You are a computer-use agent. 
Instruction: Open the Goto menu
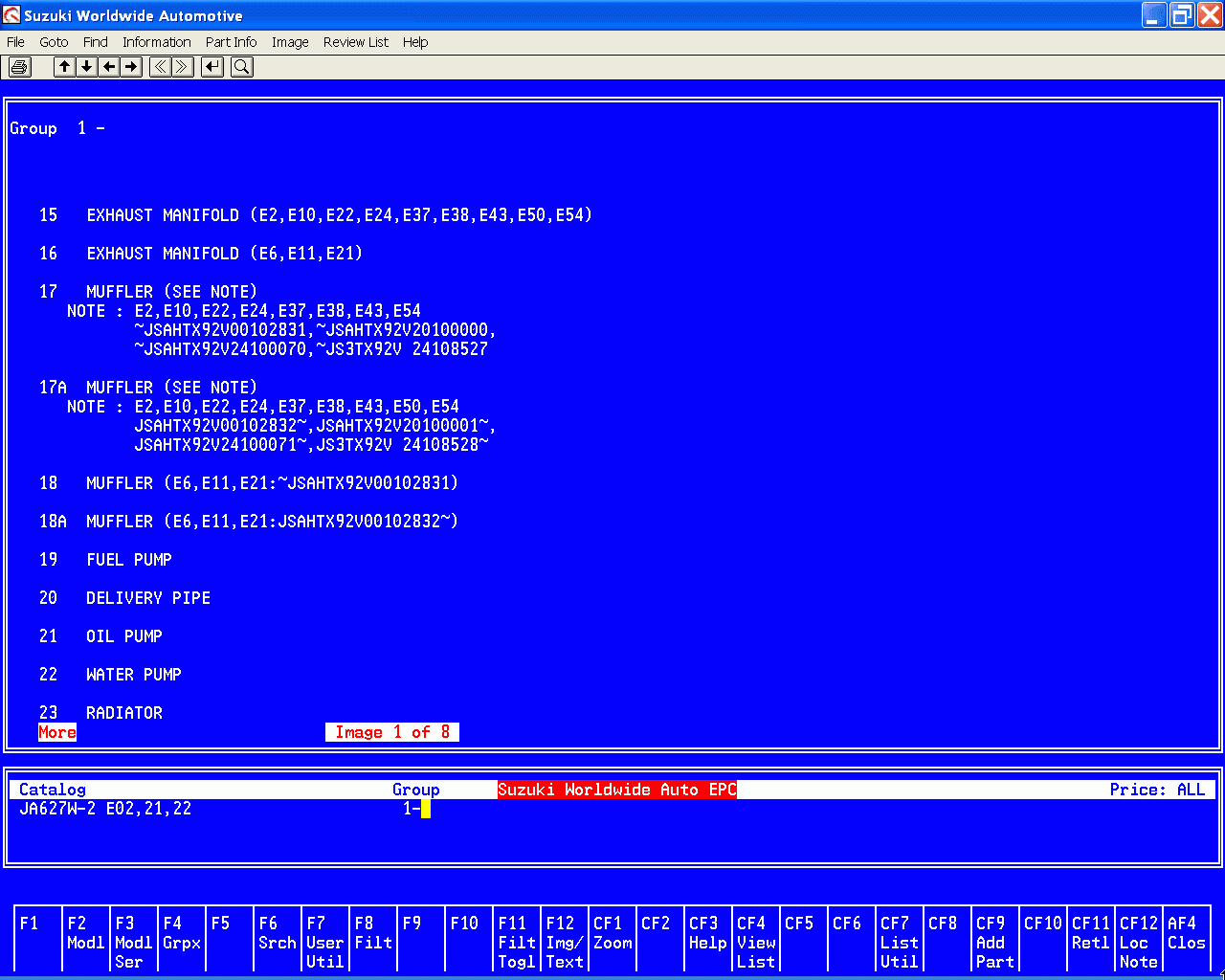click(54, 42)
